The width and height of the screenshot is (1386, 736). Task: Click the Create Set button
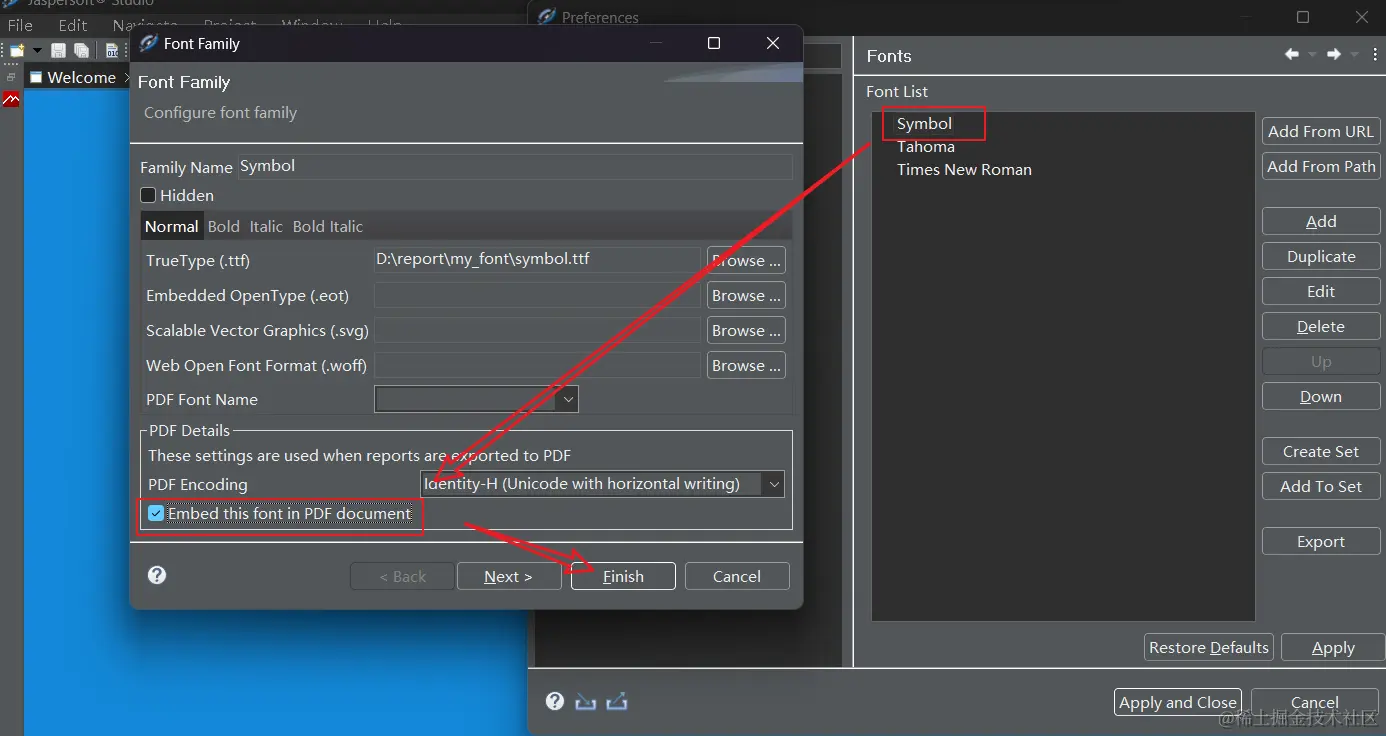coord(1321,451)
